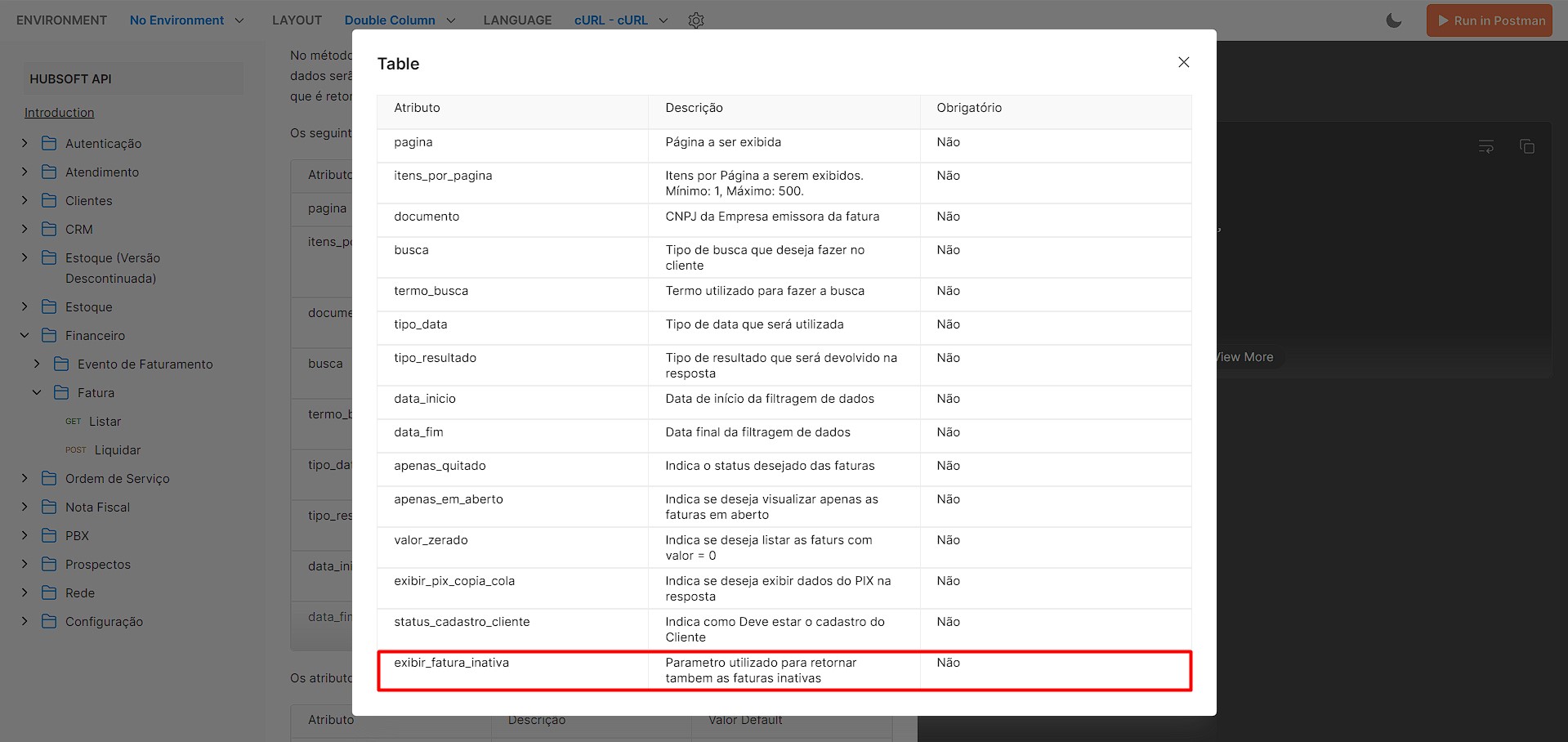Expand the PBX folder chevron

25,535
